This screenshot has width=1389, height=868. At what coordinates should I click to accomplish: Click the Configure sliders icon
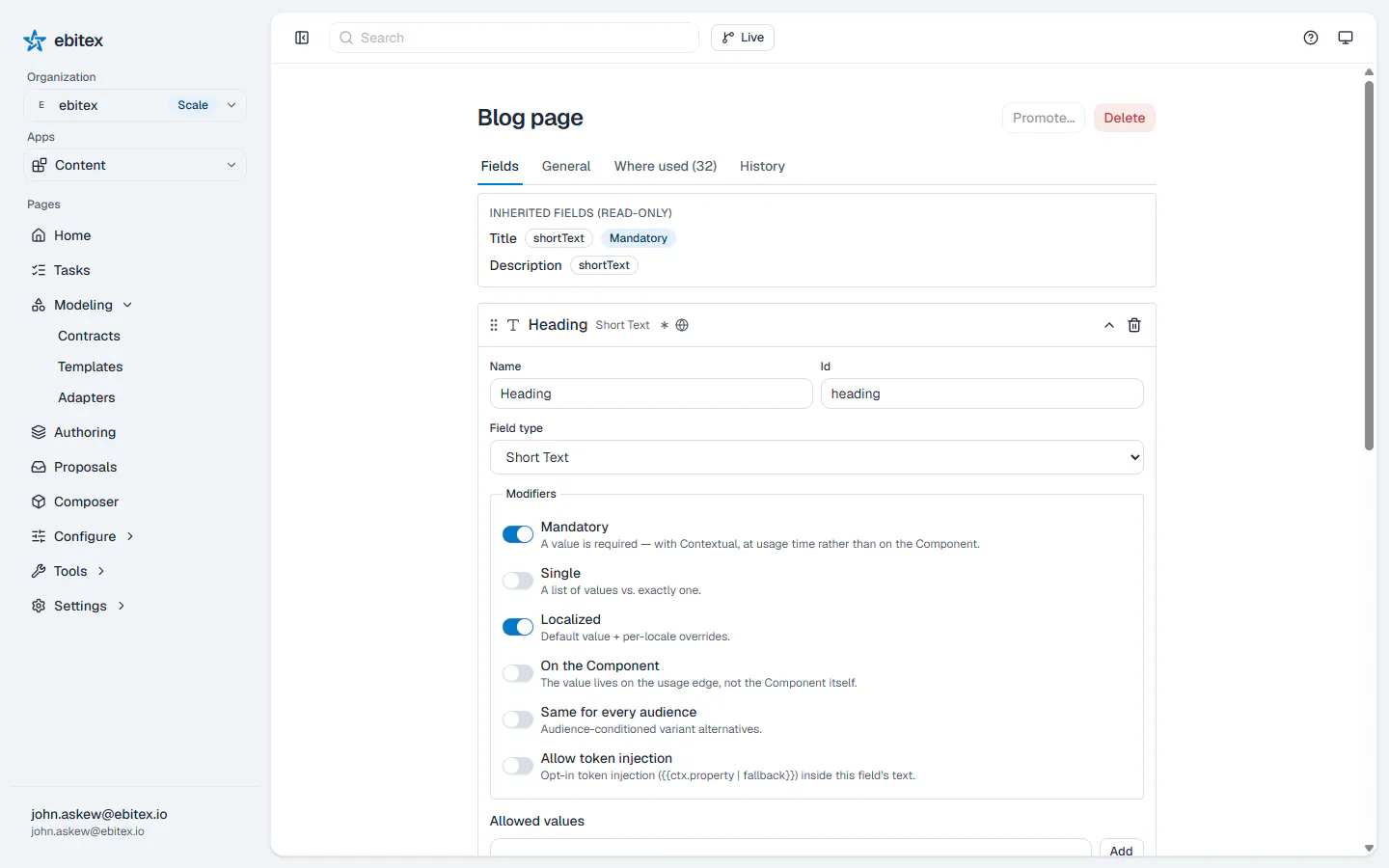pos(39,536)
